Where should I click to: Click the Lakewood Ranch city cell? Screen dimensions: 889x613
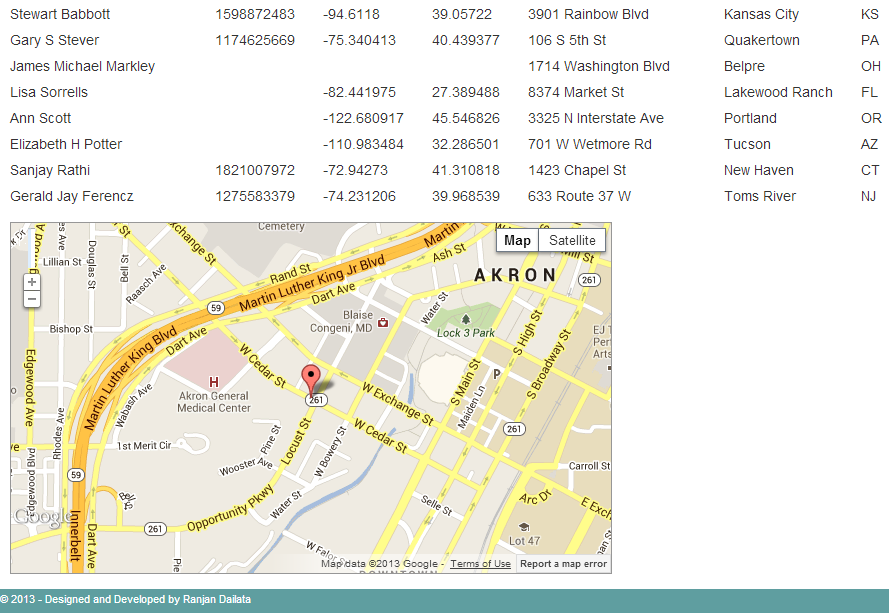(778, 92)
